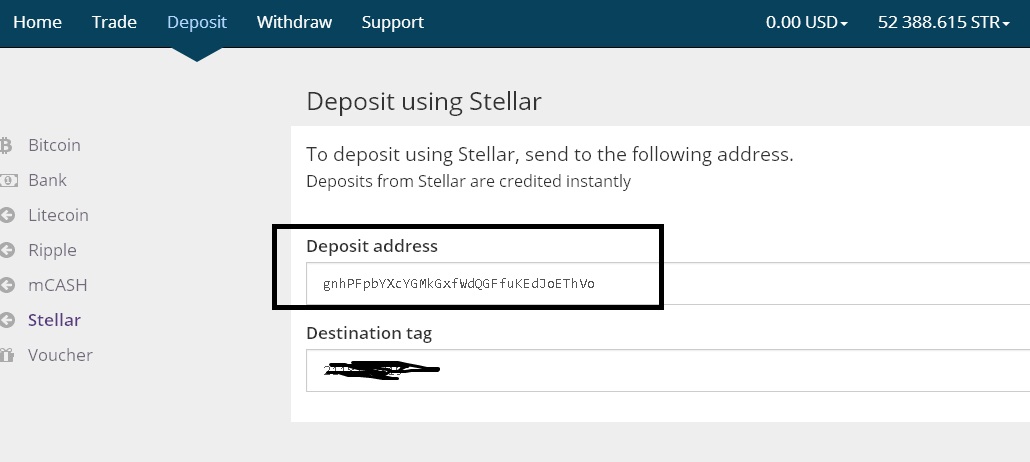Viewport: 1030px width, 462px height.
Task: Click the Ripple arrow icon
Action: 8,251
